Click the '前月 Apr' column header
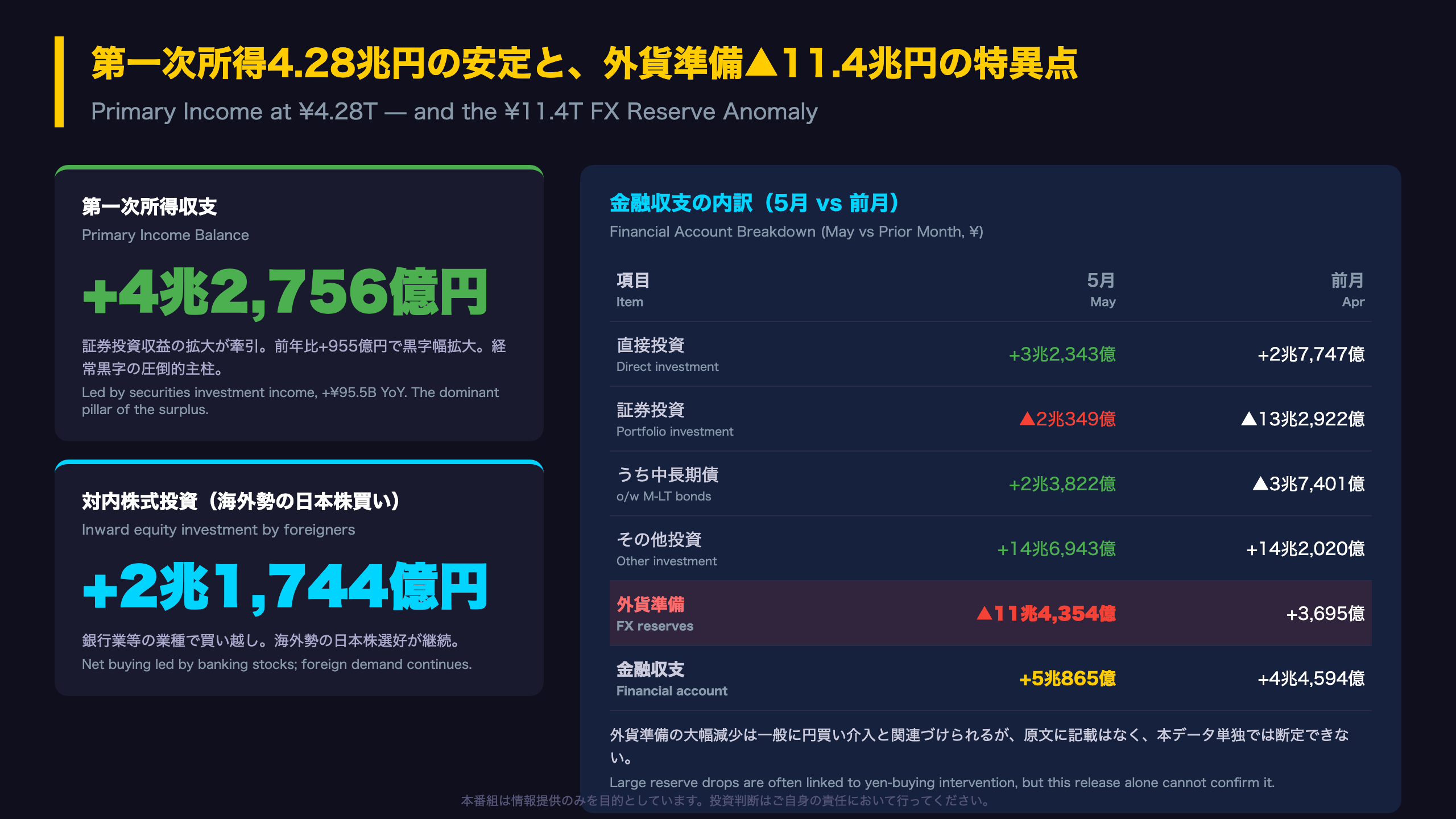Image resolution: width=1456 pixels, height=819 pixels. 1348,289
